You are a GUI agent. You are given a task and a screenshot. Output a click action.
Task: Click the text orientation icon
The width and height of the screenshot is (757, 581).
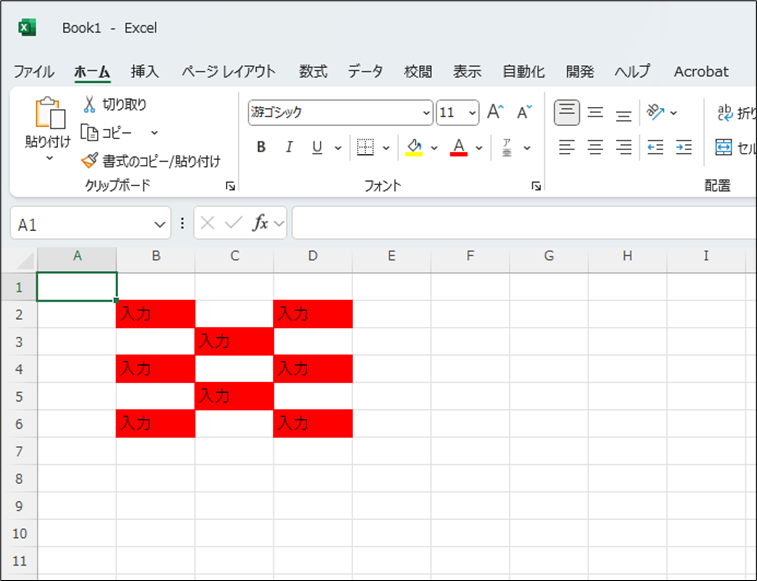(x=655, y=112)
